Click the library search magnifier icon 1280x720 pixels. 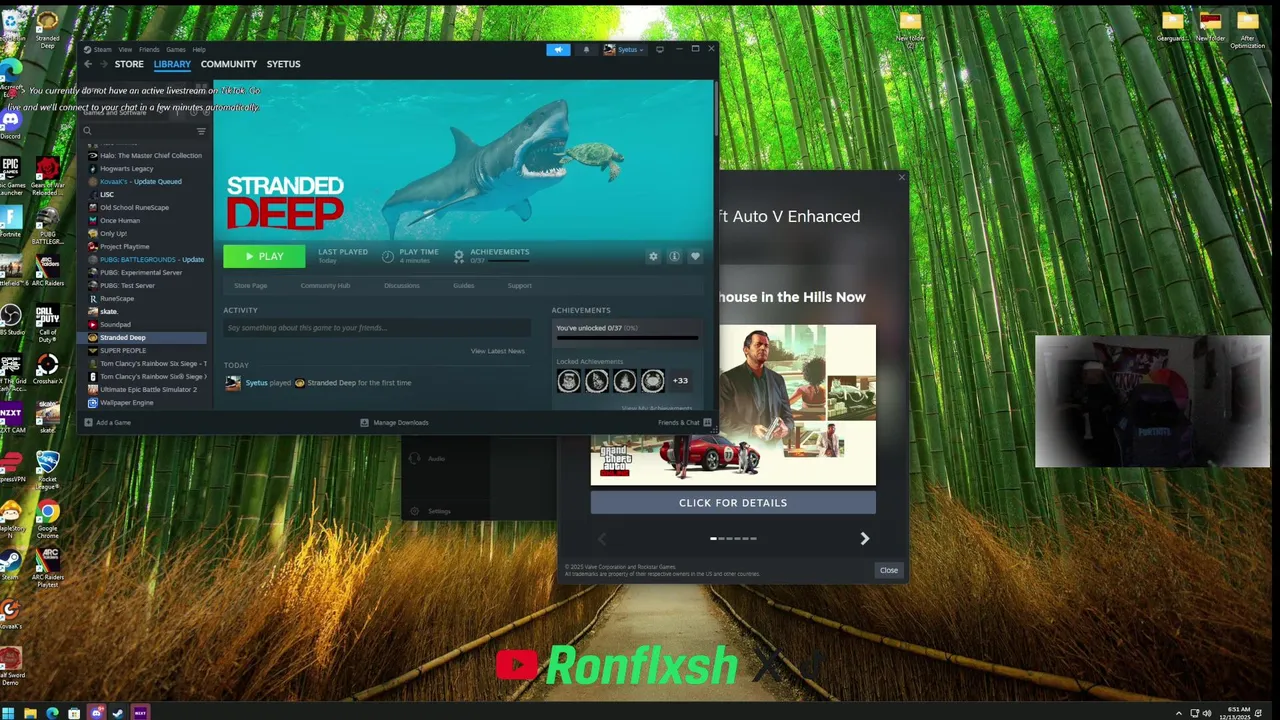click(x=87, y=131)
